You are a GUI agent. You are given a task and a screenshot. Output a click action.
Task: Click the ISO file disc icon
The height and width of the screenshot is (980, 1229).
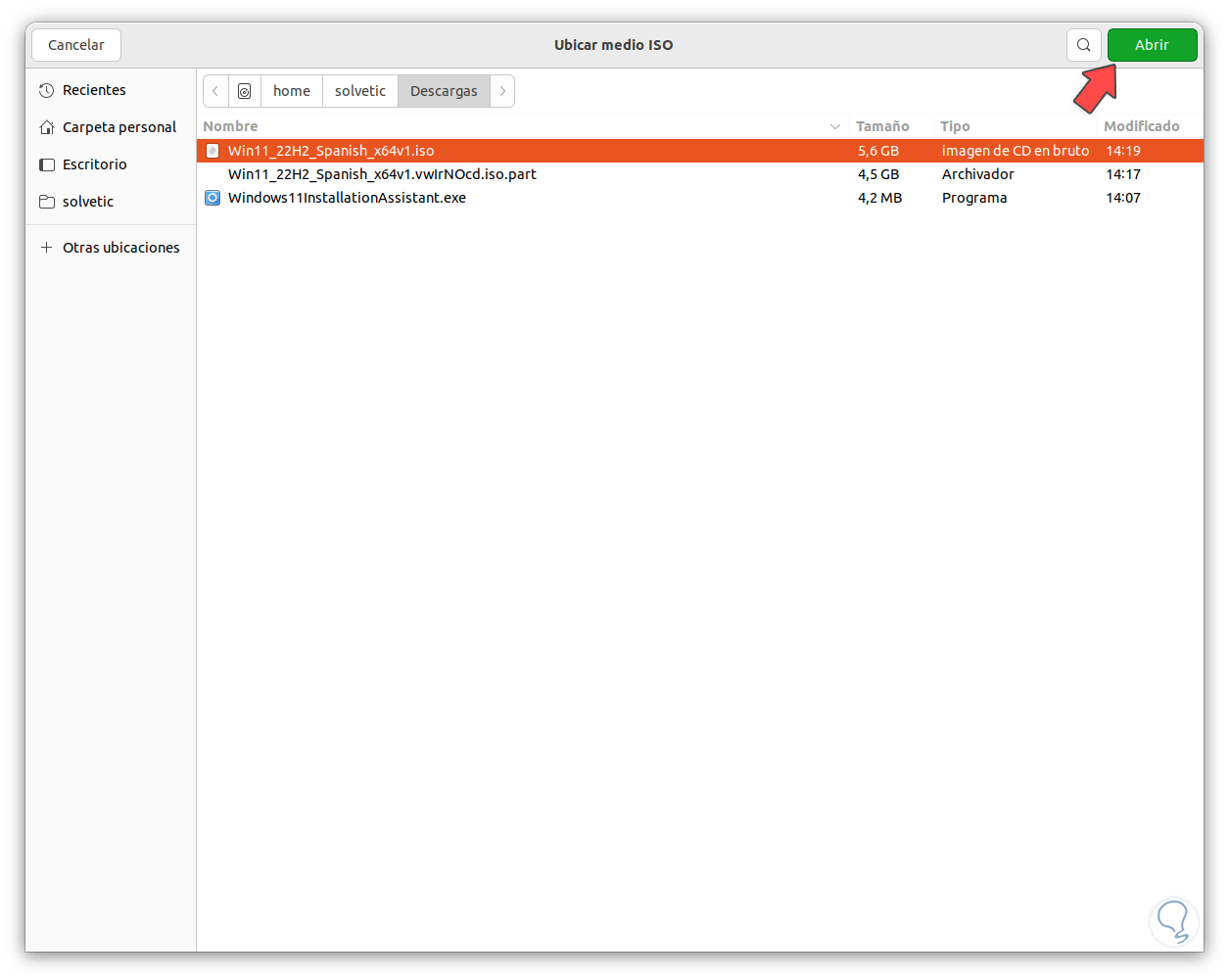click(213, 151)
